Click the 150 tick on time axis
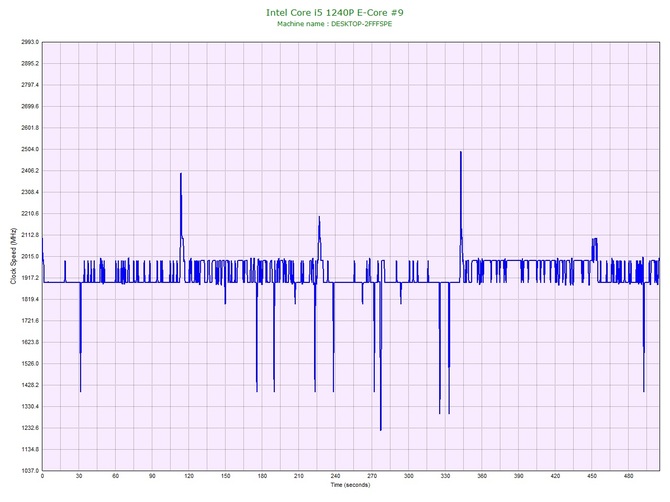 tap(226, 476)
